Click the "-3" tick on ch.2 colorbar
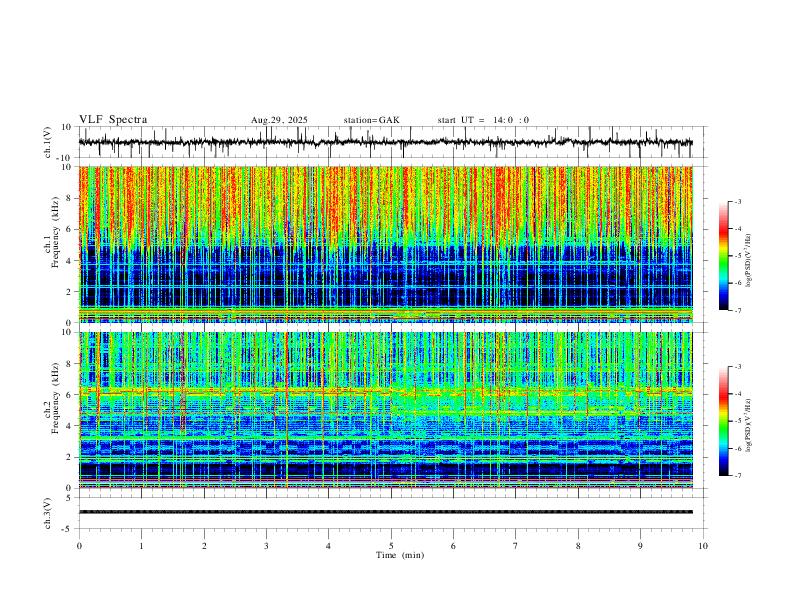Image resolution: width=792 pixels, height=612 pixels. click(x=737, y=367)
